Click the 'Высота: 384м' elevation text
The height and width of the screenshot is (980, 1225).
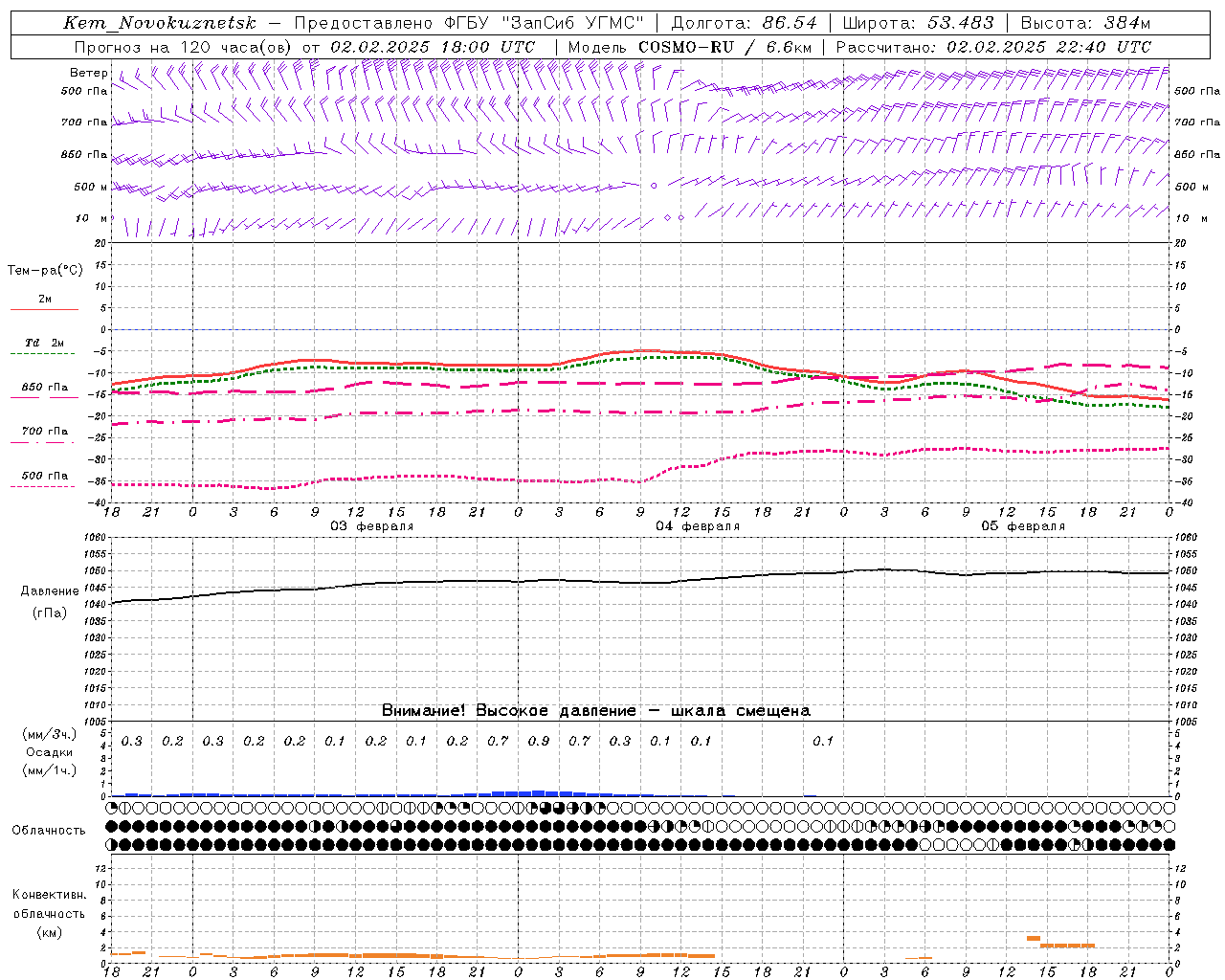pos(1085,23)
